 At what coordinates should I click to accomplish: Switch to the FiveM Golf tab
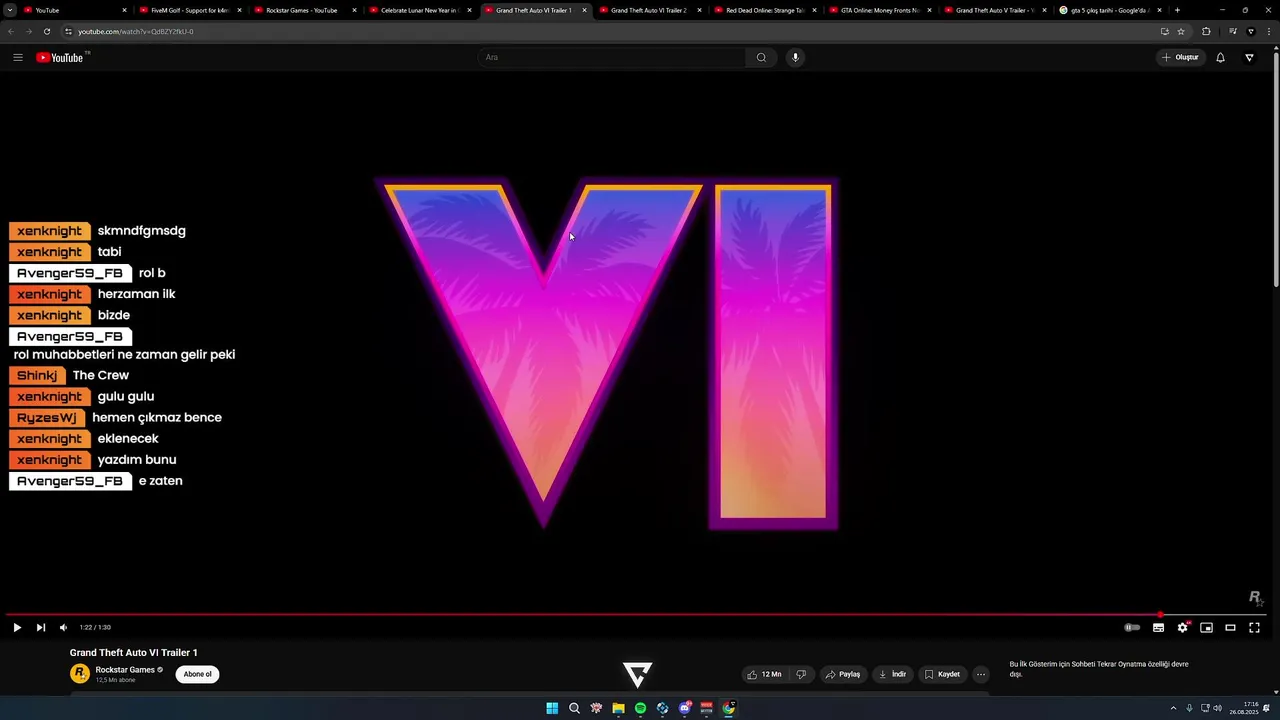coord(190,10)
